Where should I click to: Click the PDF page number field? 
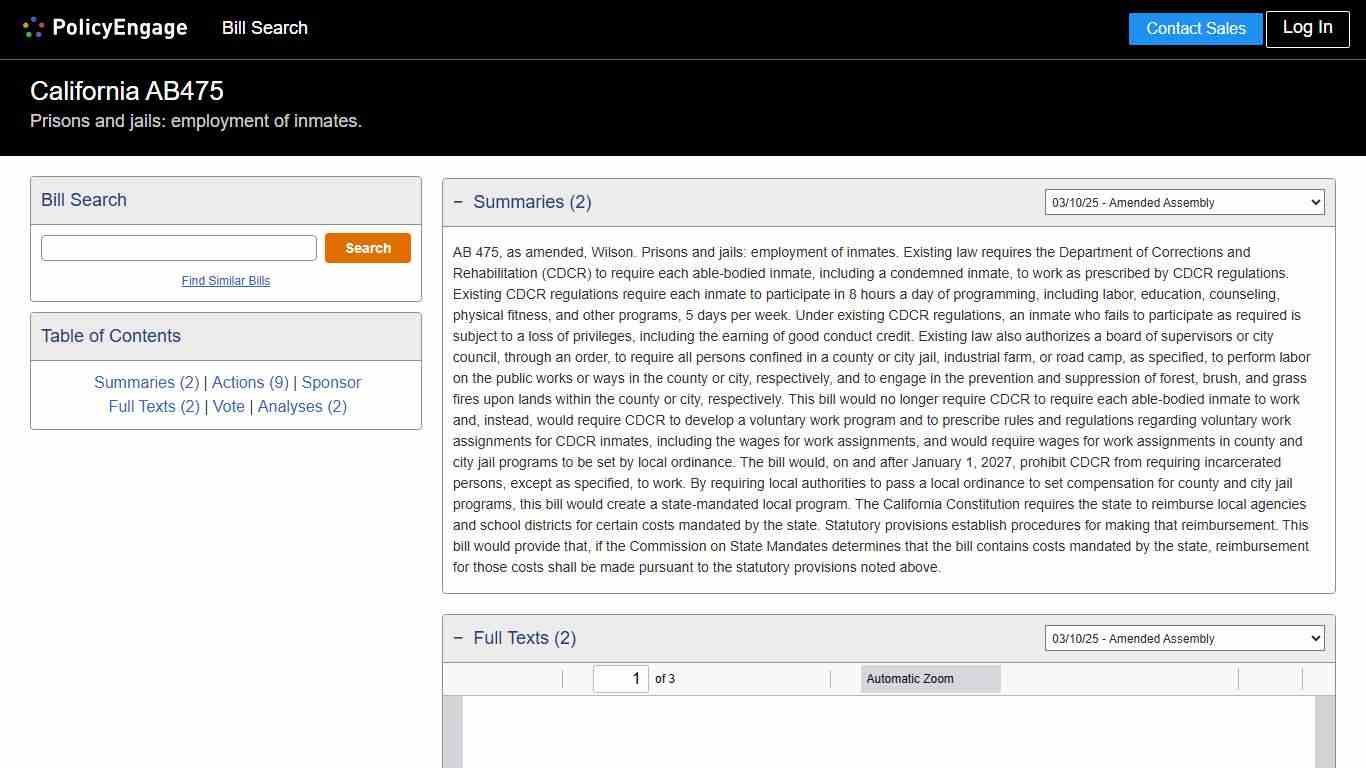pyautogui.click(x=620, y=678)
